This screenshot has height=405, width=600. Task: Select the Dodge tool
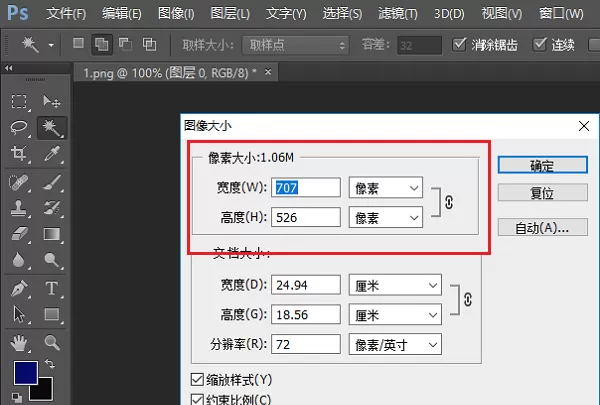(x=52, y=260)
